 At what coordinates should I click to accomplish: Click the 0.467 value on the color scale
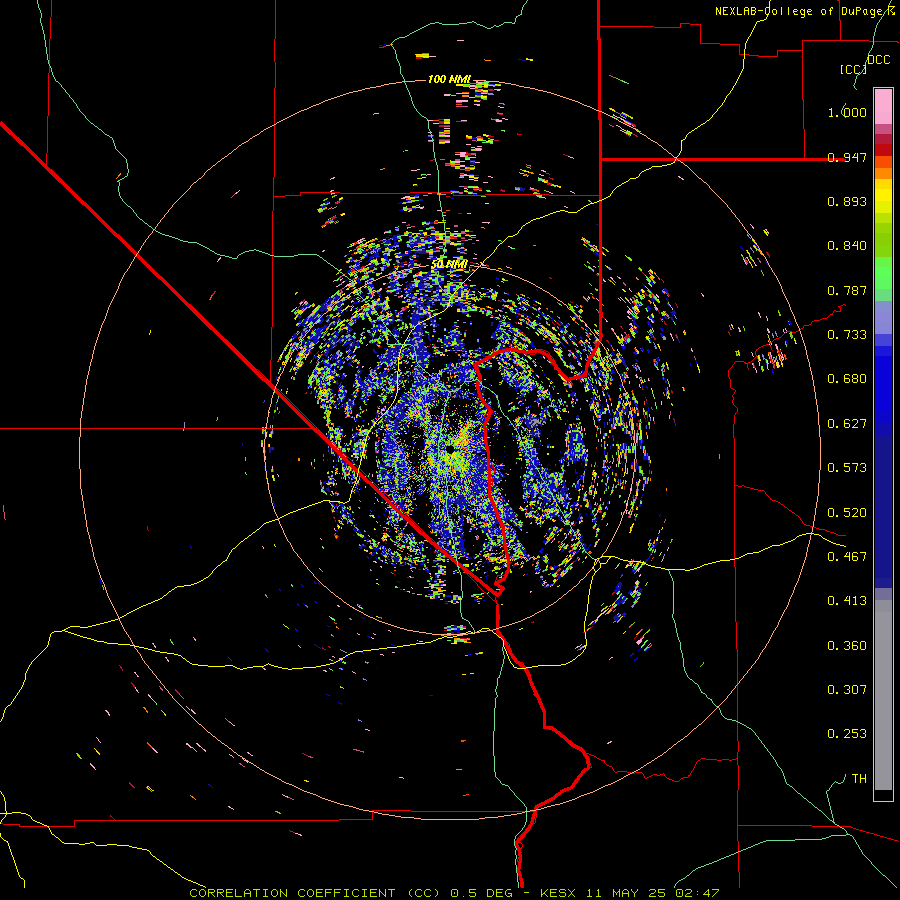point(847,557)
